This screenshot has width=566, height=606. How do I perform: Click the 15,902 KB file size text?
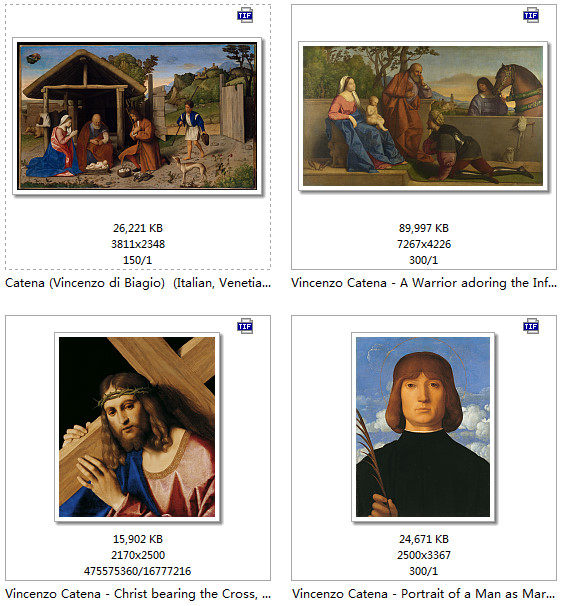pyautogui.click(x=138, y=539)
